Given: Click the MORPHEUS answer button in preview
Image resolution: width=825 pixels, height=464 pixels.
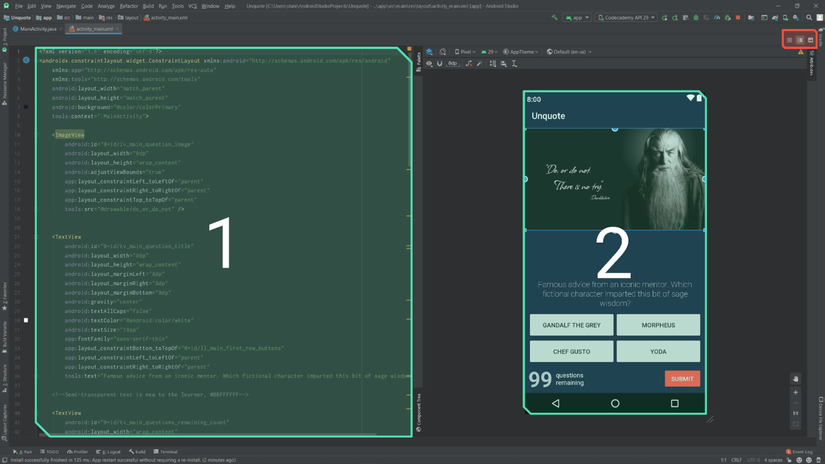Looking at the screenshot, I should pyautogui.click(x=658, y=325).
